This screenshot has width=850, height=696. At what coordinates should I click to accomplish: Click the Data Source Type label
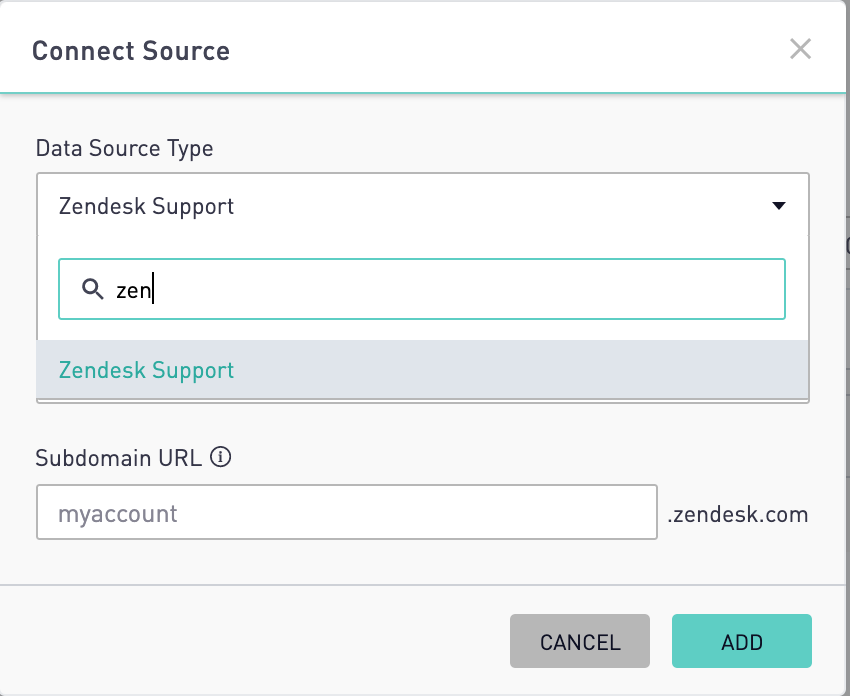[124, 149]
